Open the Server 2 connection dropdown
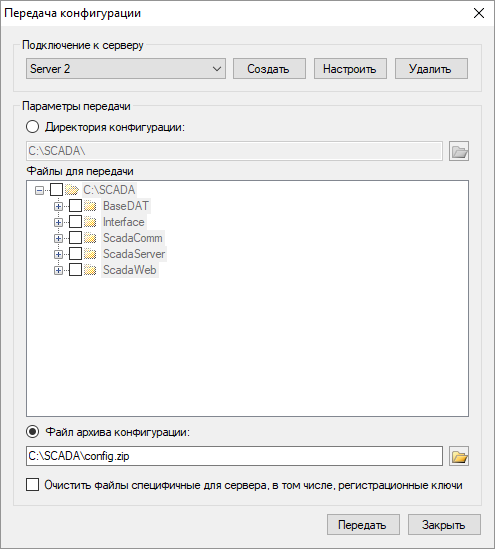 coord(126,69)
